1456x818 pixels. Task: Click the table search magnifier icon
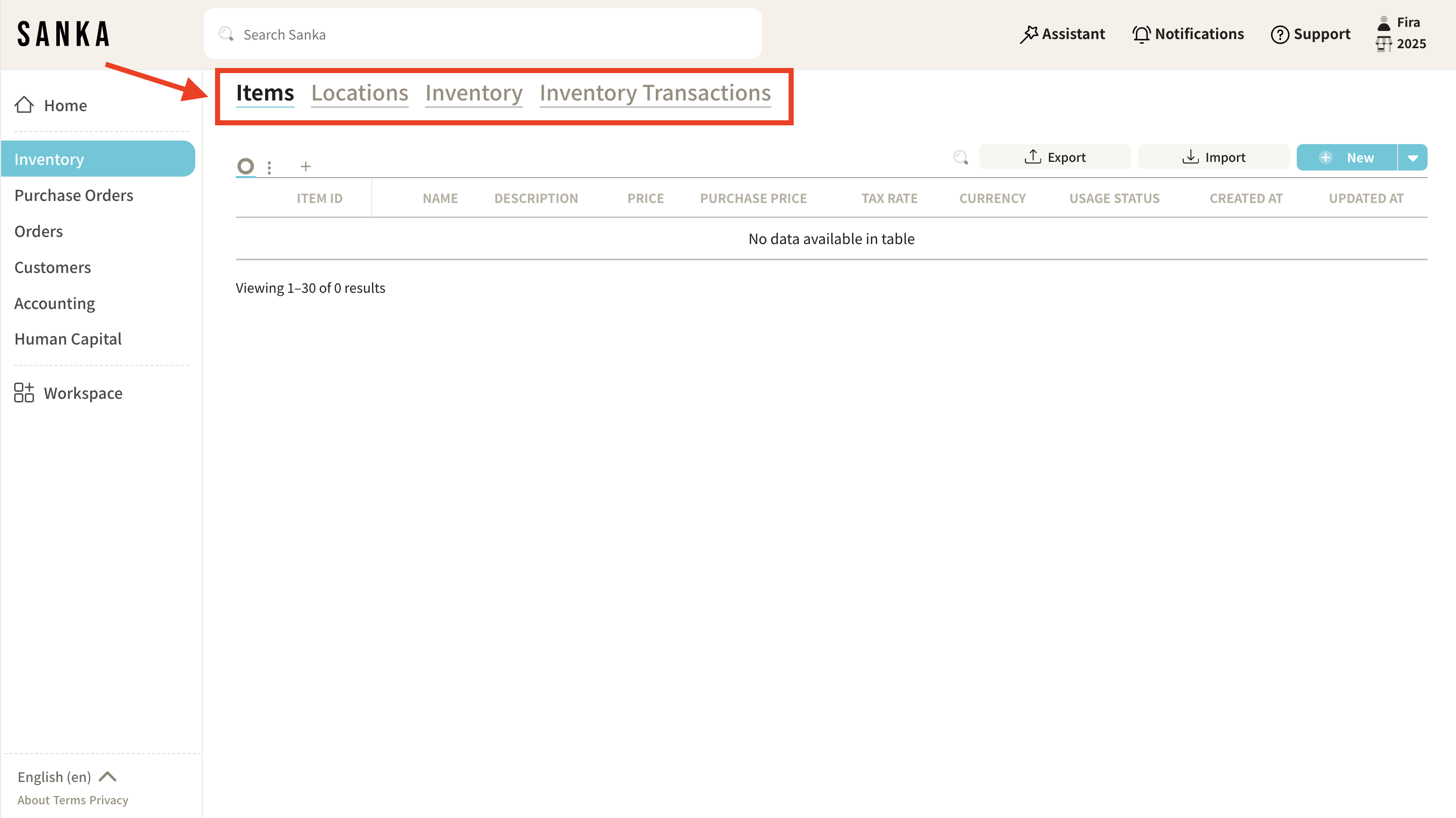pyautogui.click(x=961, y=157)
